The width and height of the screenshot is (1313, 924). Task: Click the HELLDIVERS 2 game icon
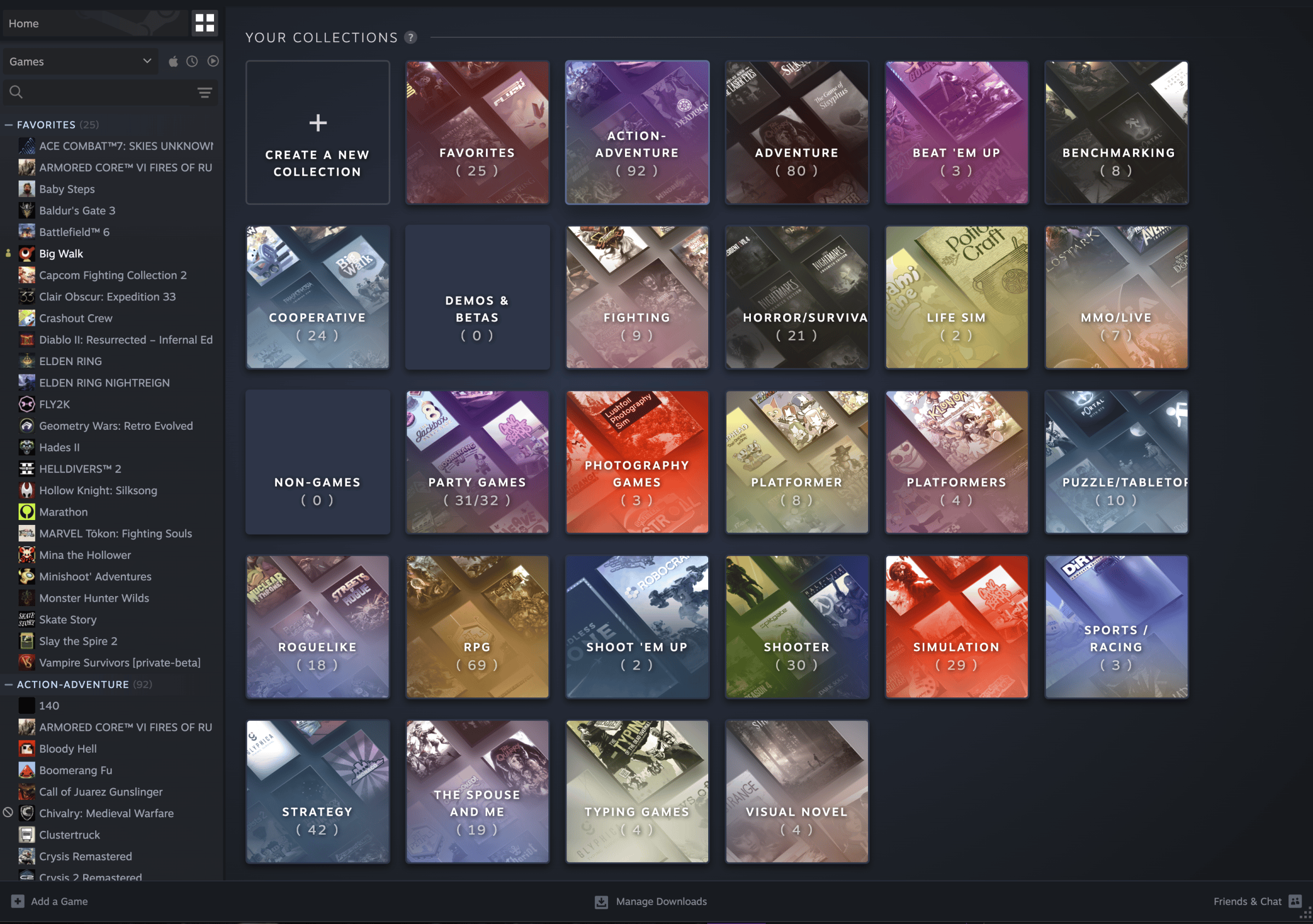26,469
